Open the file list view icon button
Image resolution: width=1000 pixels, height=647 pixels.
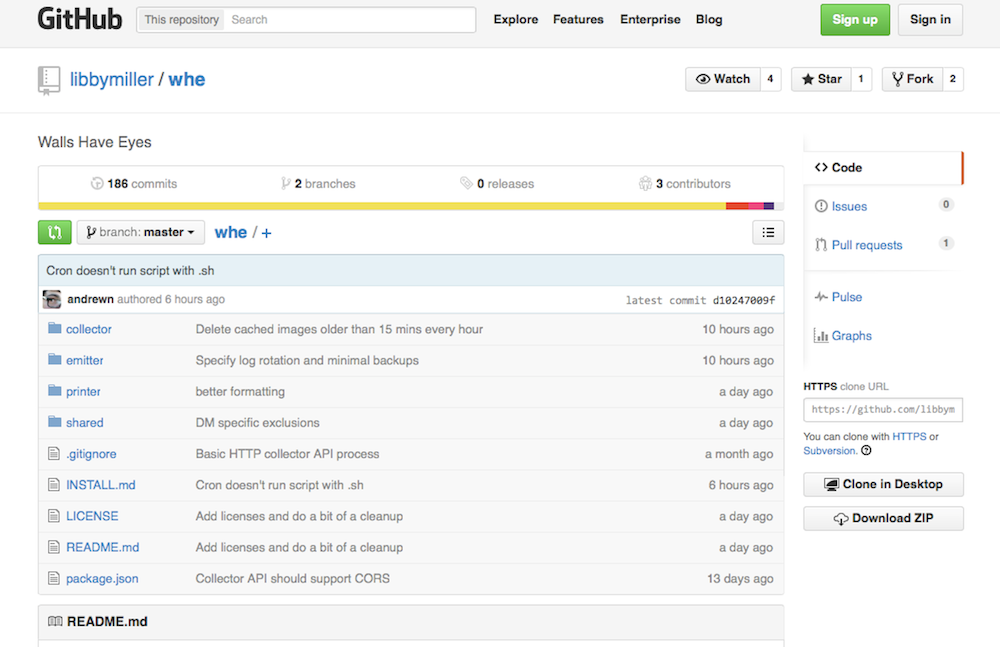point(768,232)
